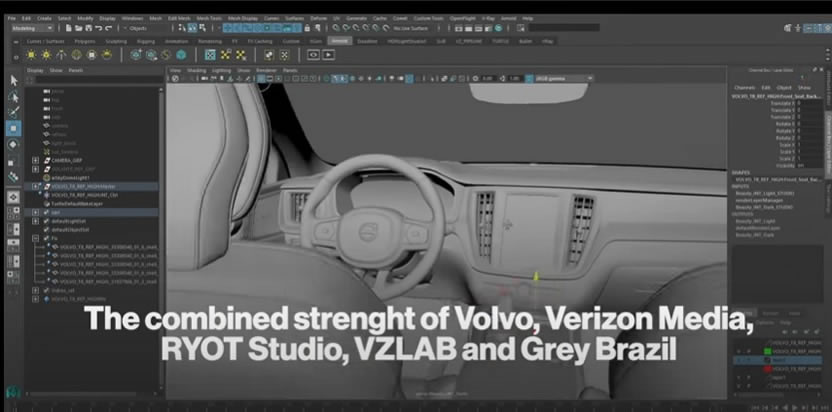Click Translate X channel value field
Screen dimensions: 832x412
pyautogui.click(x=810, y=103)
